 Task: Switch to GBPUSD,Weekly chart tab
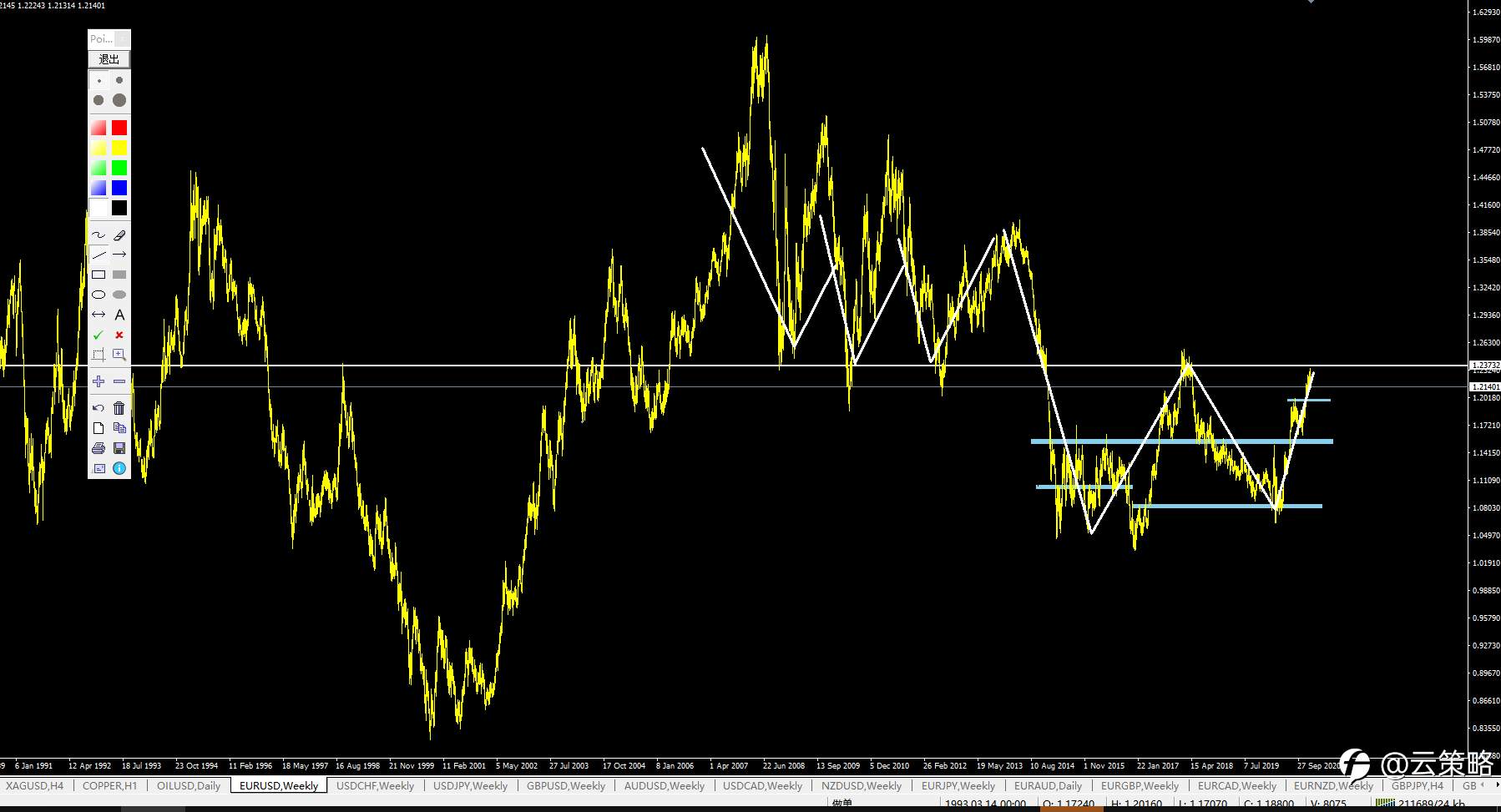tap(566, 785)
